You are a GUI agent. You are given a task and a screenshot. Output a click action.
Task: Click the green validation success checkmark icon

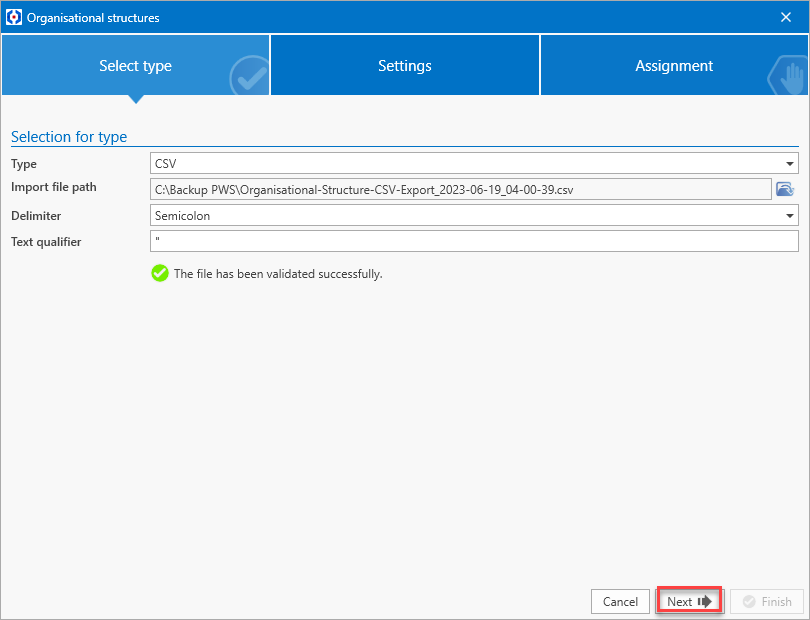160,273
